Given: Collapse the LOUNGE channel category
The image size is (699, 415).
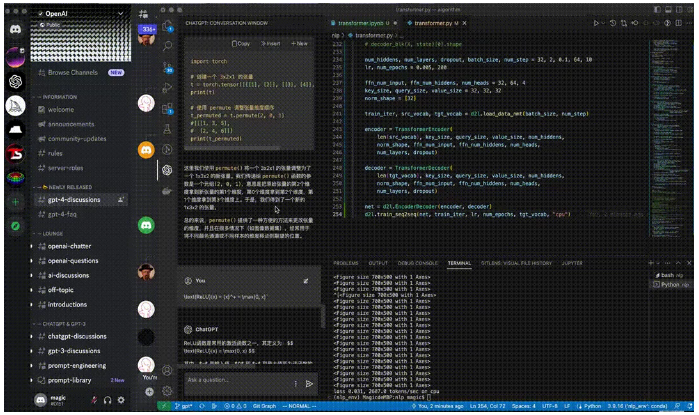Looking at the screenshot, I should tap(55, 231).
